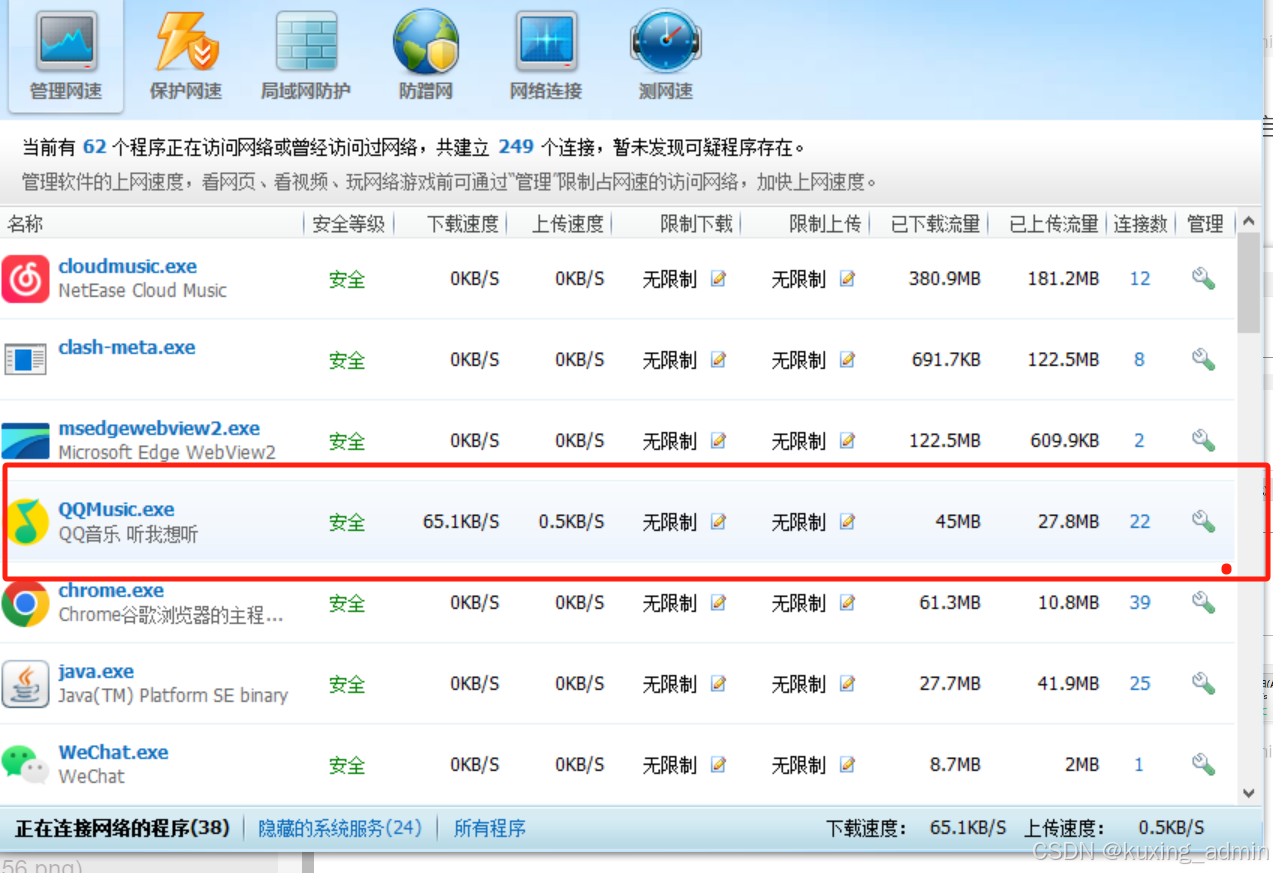Screen dimensions: 1273x873
Task: Edit download limit for QQMusic.exe
Action: pos(718,521)
